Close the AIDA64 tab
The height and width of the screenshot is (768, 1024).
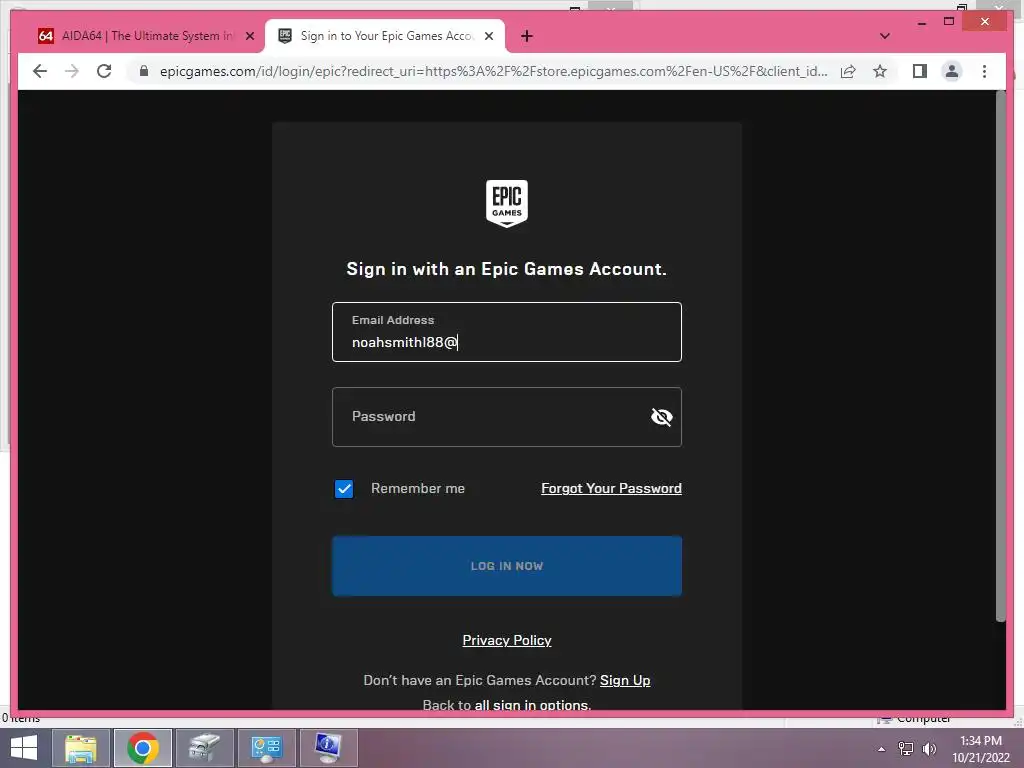click(249, 36)
